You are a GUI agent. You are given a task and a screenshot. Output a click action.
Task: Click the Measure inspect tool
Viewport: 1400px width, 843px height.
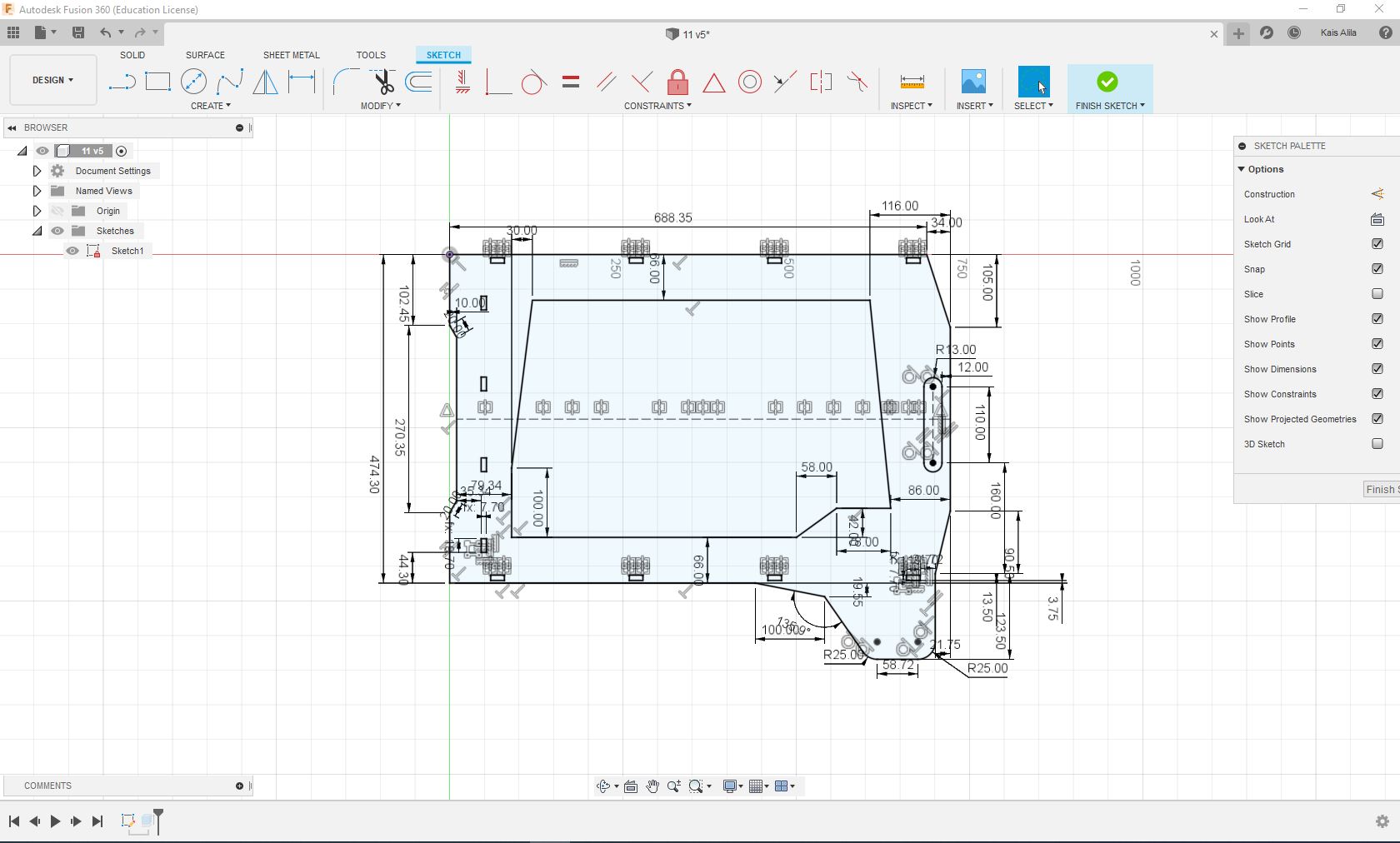coord(912,82)
